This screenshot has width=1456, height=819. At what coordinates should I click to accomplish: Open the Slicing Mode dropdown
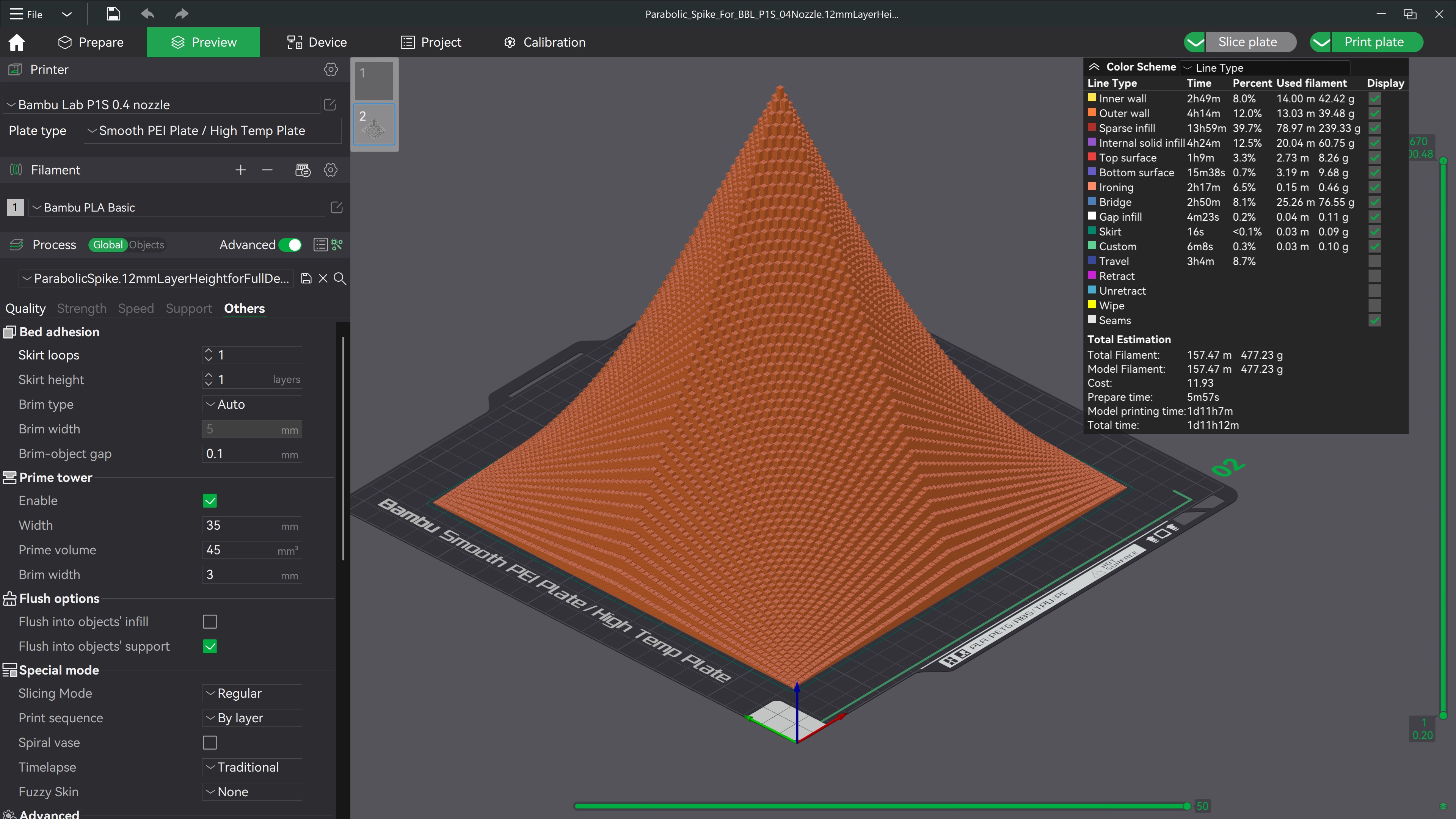(x=252, y=693)
